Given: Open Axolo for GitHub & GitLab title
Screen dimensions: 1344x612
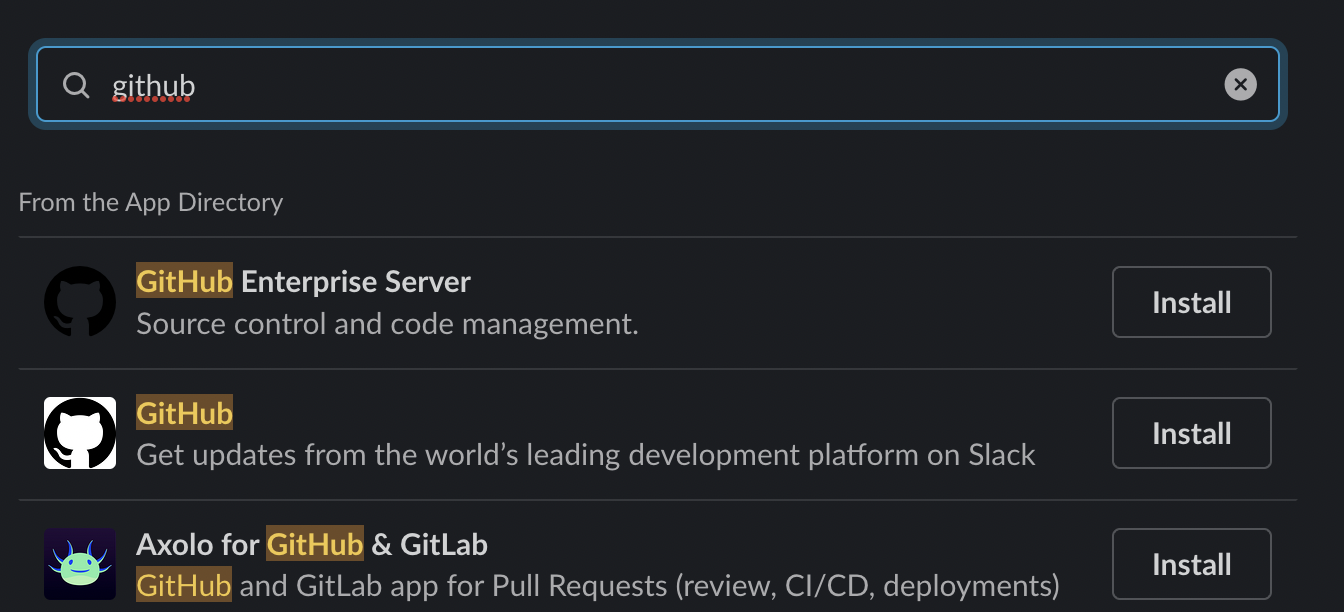Looking at the screenshot, I should pyautogui.click(x=312, y=544).
